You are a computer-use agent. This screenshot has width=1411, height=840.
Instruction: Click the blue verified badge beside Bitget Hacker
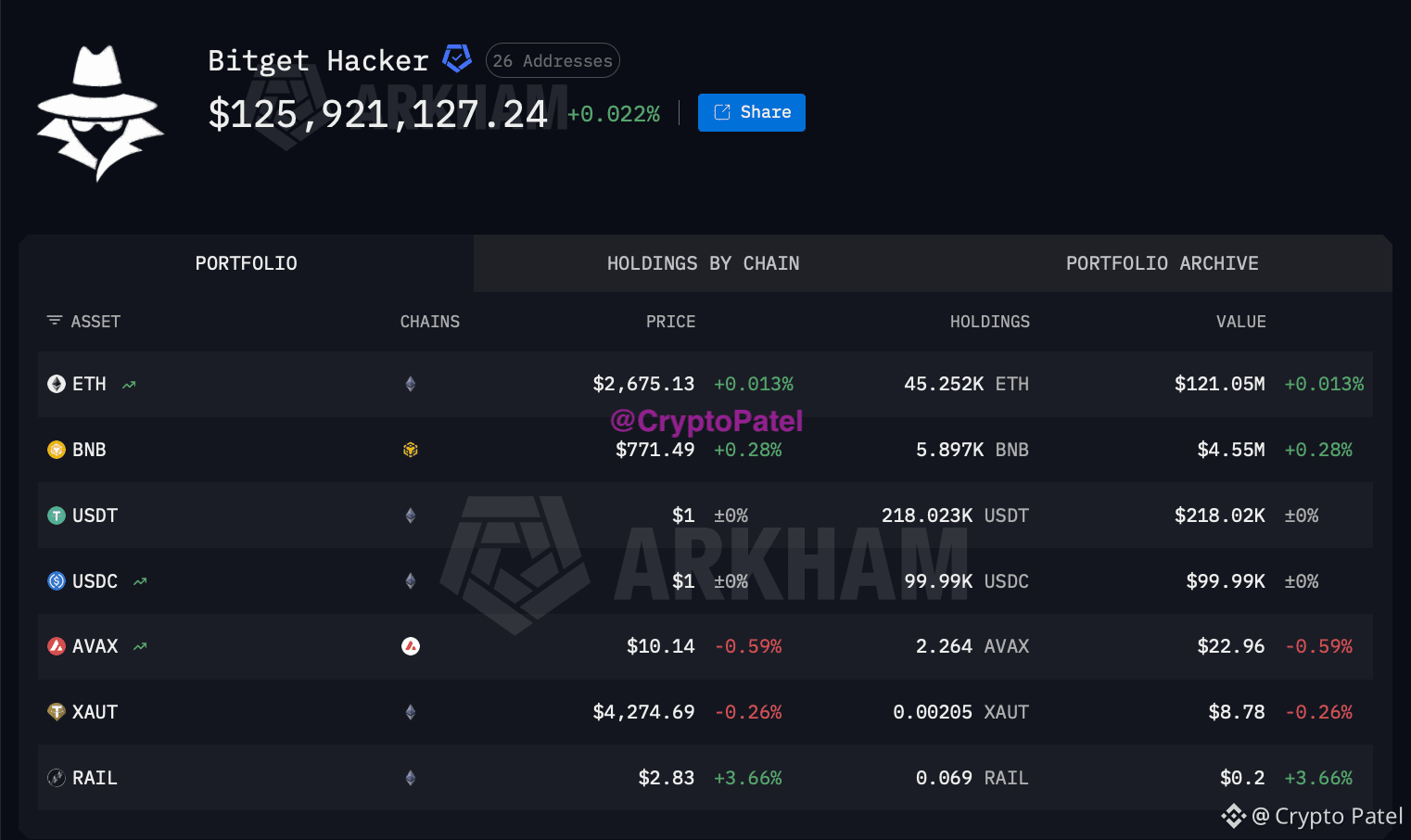coord(457,59)
